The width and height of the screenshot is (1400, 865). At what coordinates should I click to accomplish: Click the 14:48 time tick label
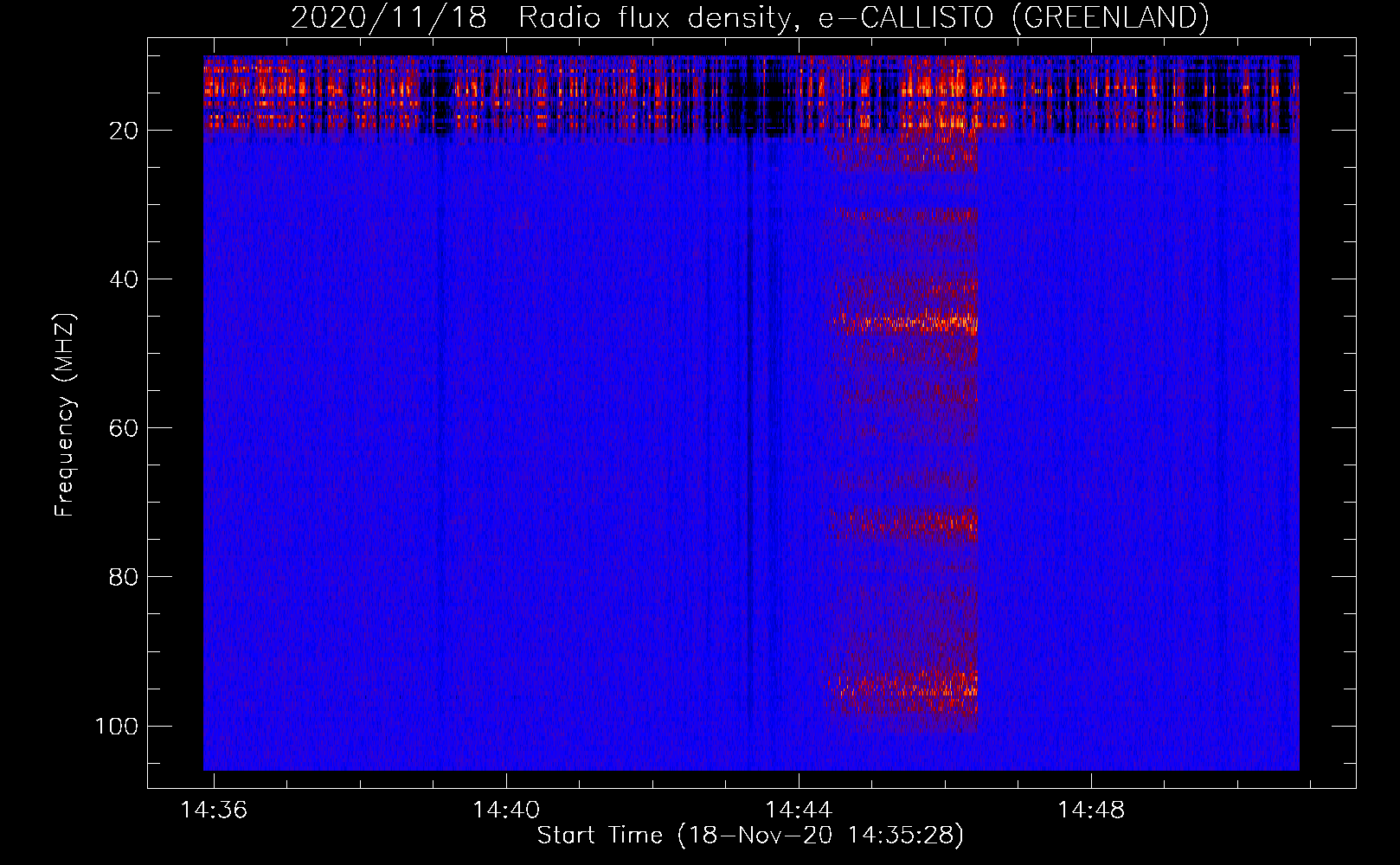tap(1091, 810)
